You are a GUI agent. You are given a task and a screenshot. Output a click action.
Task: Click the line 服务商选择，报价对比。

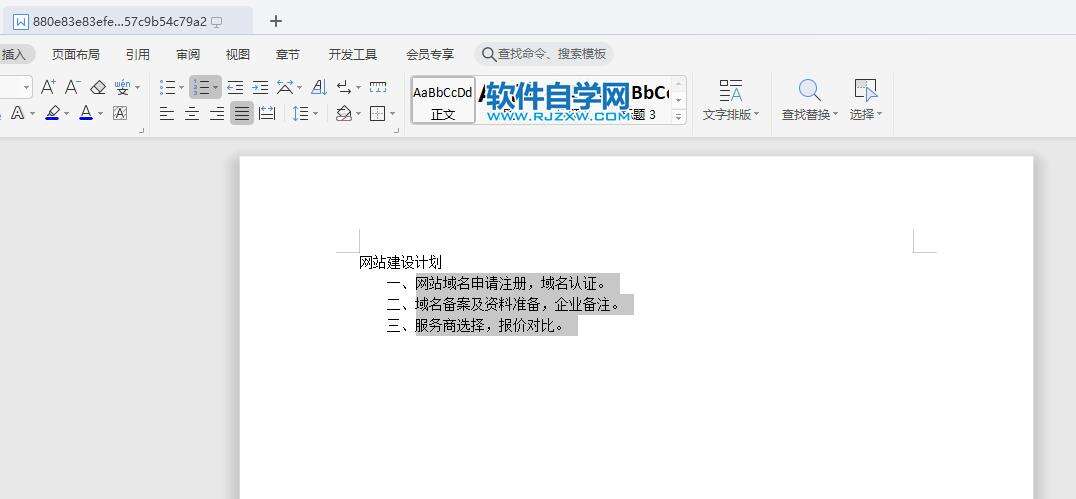pos(491,325)
